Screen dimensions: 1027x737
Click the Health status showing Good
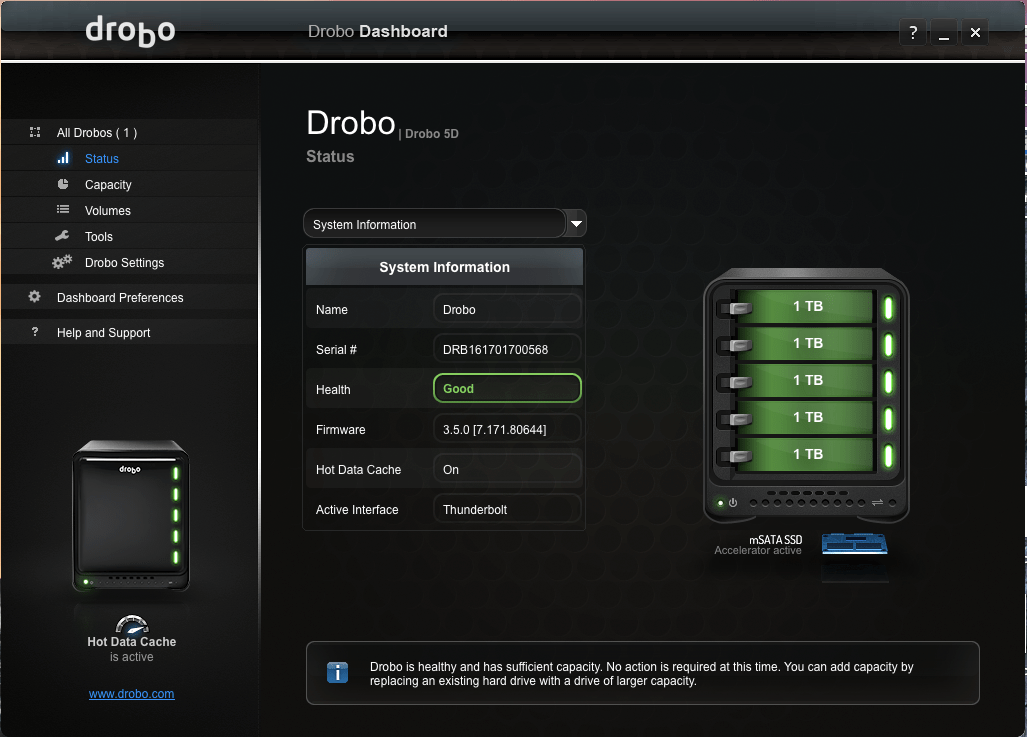pos(507,388)
